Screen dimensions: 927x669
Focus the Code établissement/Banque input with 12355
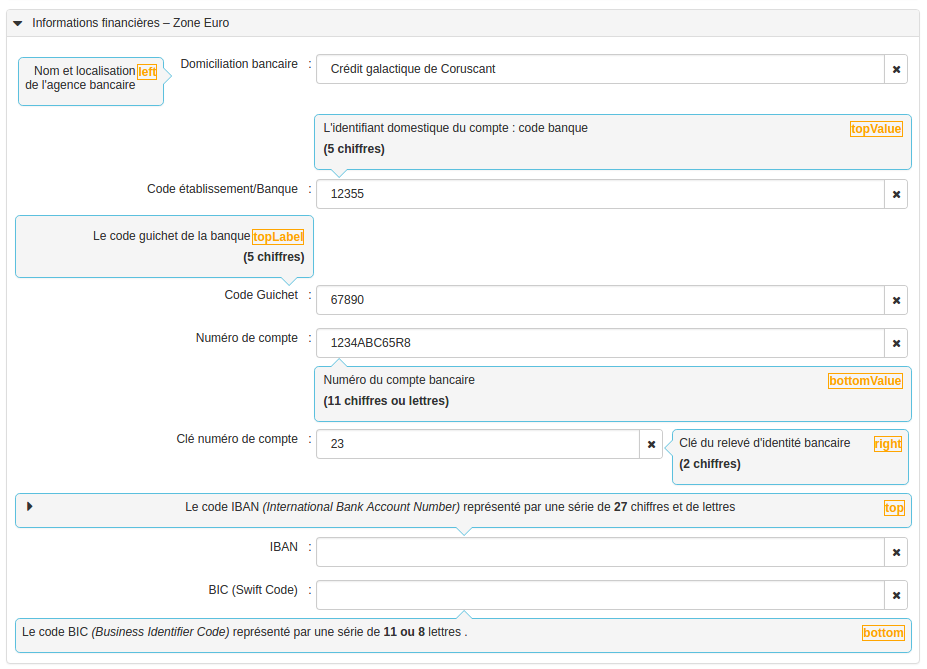click(x=600, y=194)
